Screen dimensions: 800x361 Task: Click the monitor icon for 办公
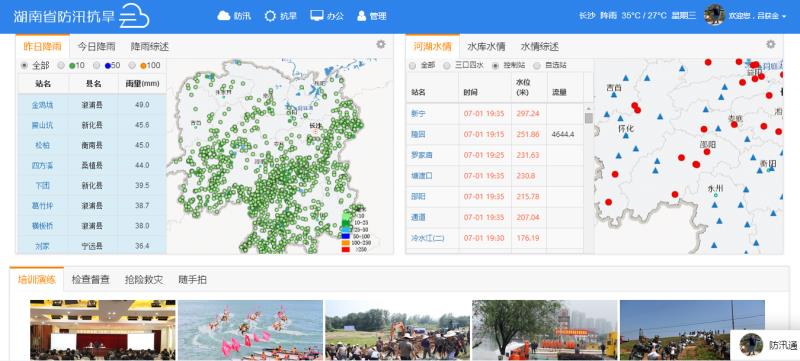pos(317,16)
